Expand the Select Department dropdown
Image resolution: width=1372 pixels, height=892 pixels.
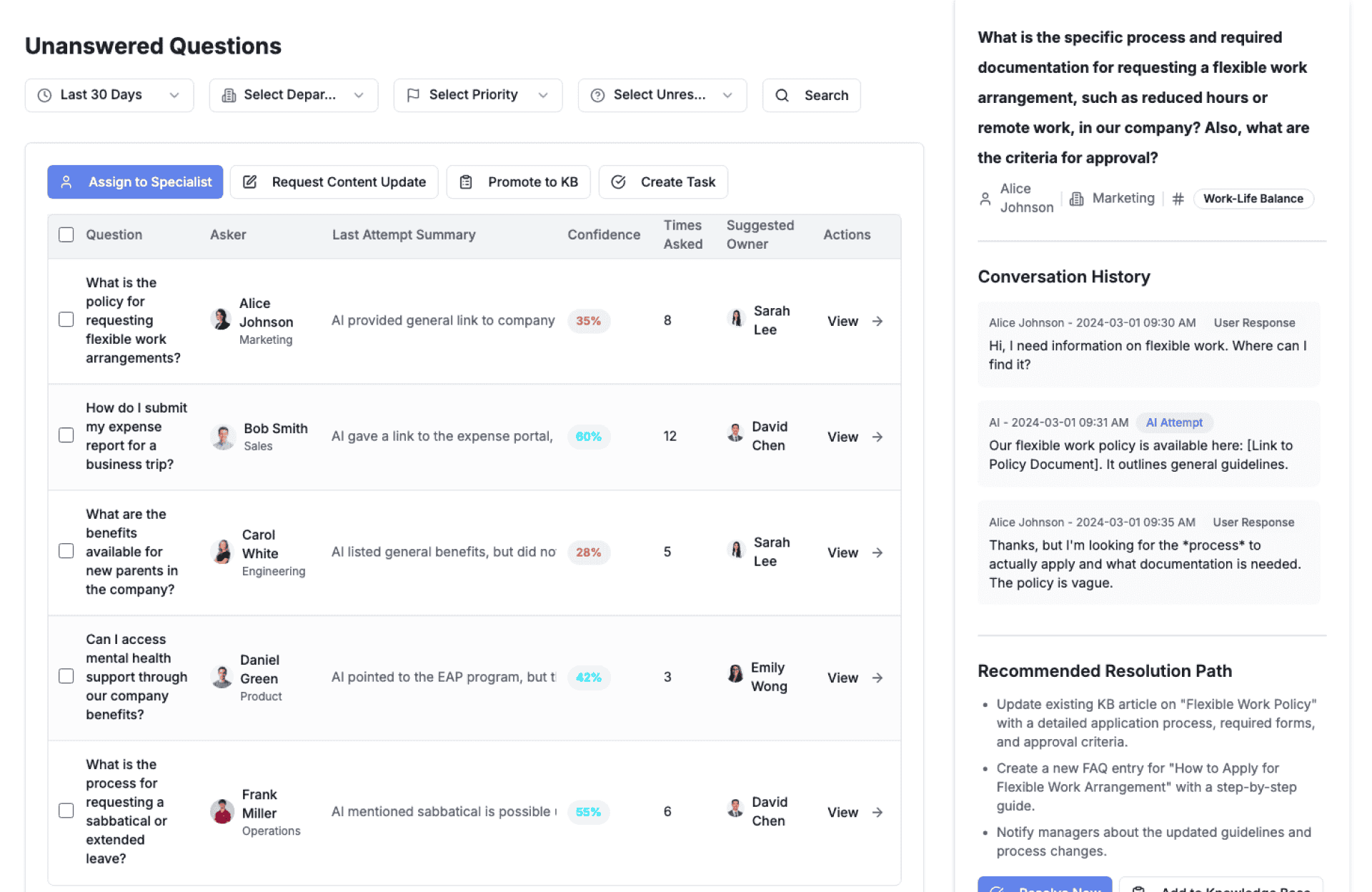pyautogui.click(x=293, y=95)
